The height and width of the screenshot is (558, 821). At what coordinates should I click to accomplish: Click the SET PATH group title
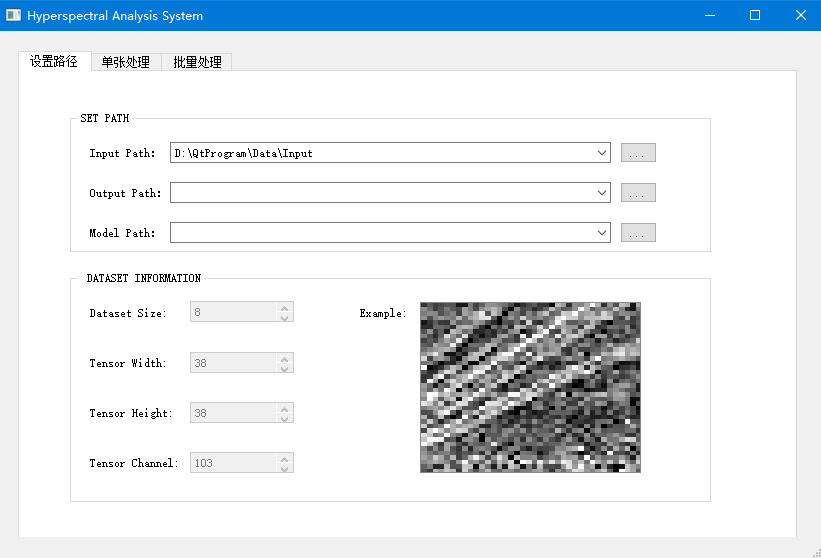coord(105,118)
